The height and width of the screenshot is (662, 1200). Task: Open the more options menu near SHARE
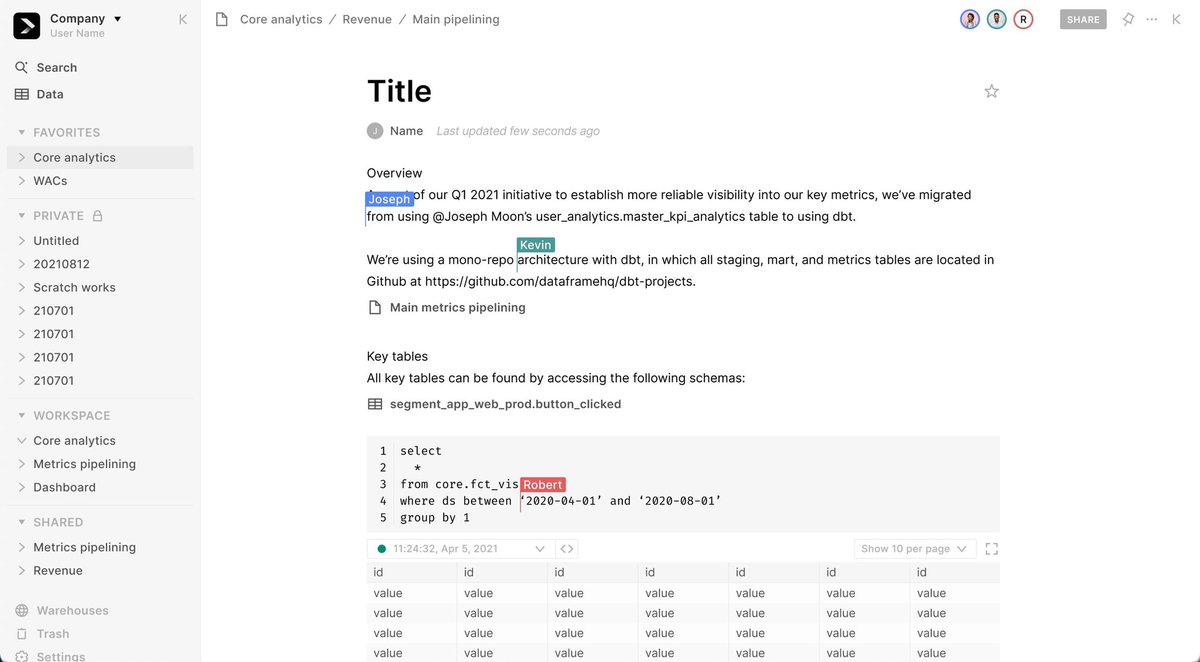[x=1151, y=18]
